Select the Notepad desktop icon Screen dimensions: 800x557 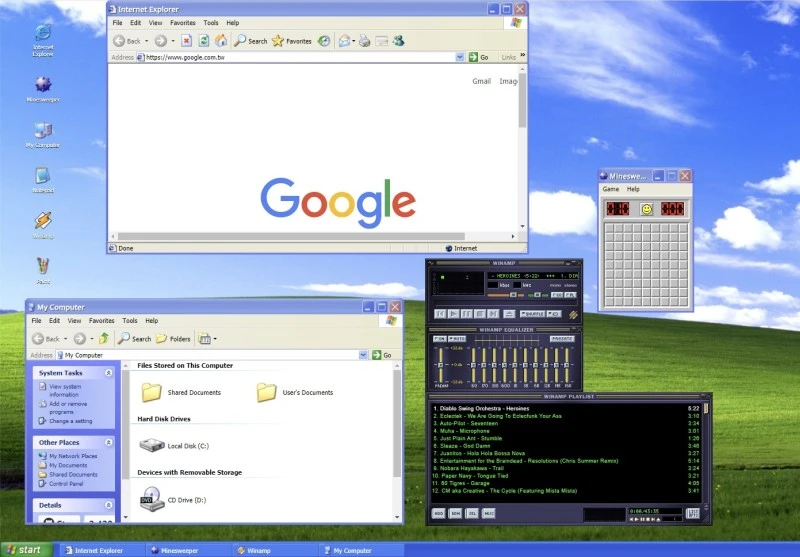click(43, 180)
